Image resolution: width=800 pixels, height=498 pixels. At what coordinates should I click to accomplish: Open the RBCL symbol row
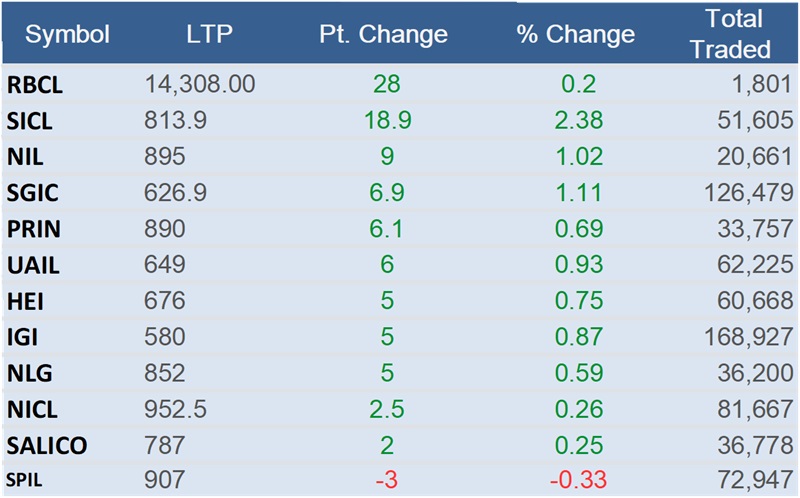pos(35,85)
